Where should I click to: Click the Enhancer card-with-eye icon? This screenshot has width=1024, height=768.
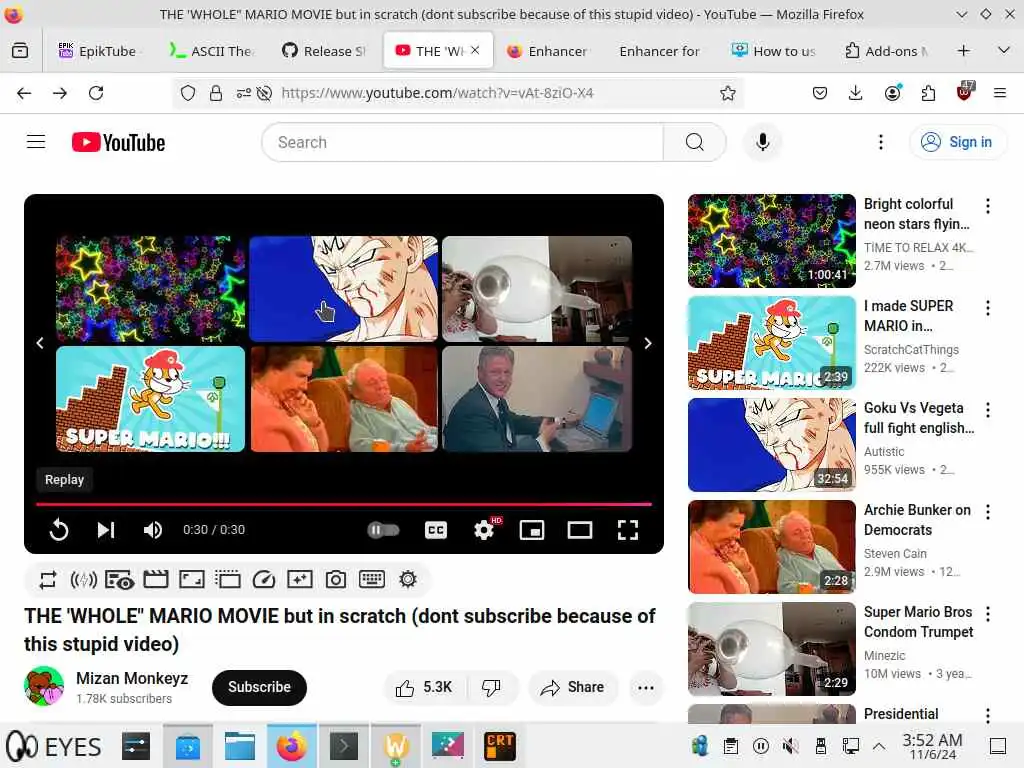[x=120, y=580]
